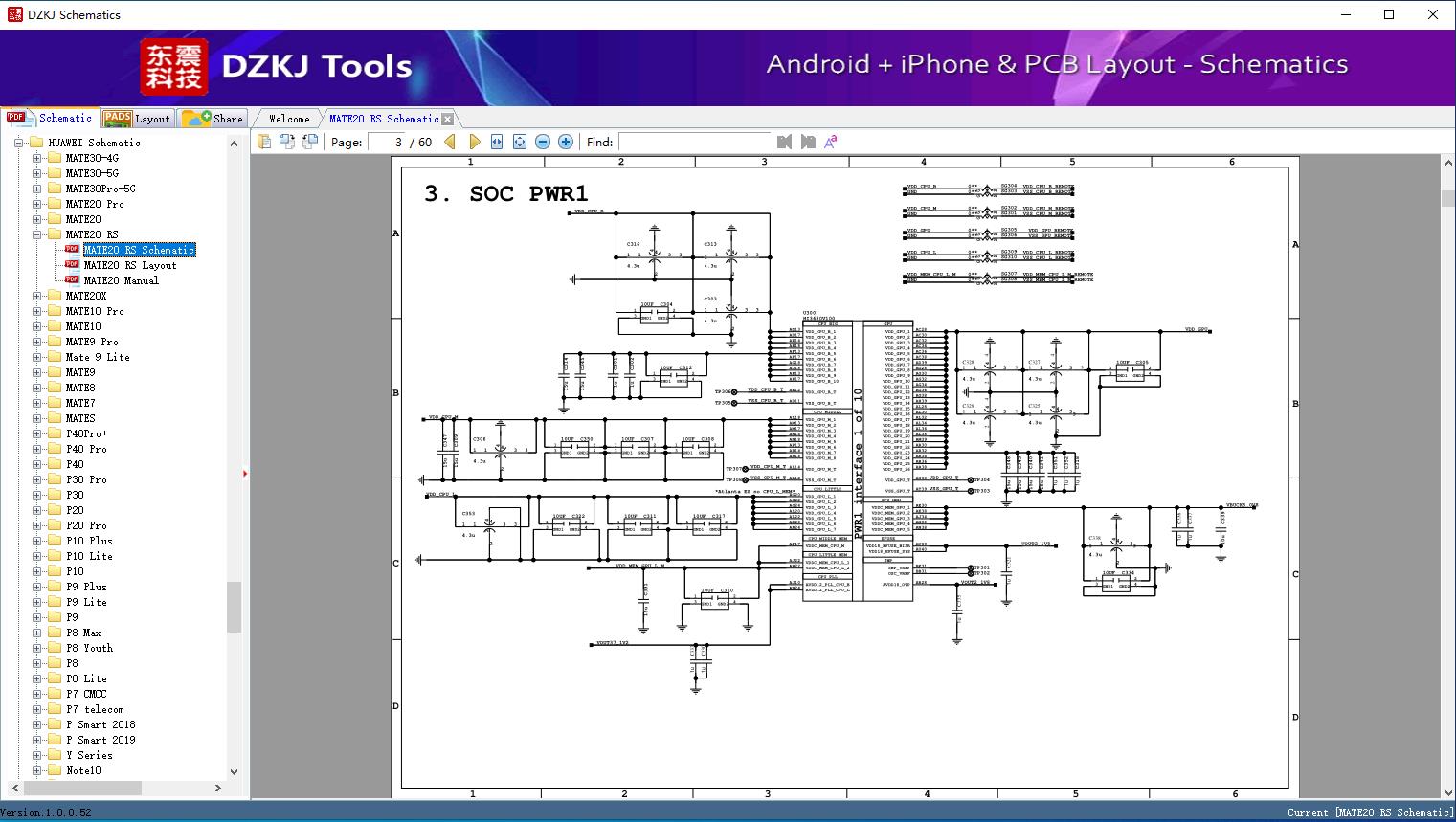Click the page number input field
1456x822 pixels.
tap(387, 142)
